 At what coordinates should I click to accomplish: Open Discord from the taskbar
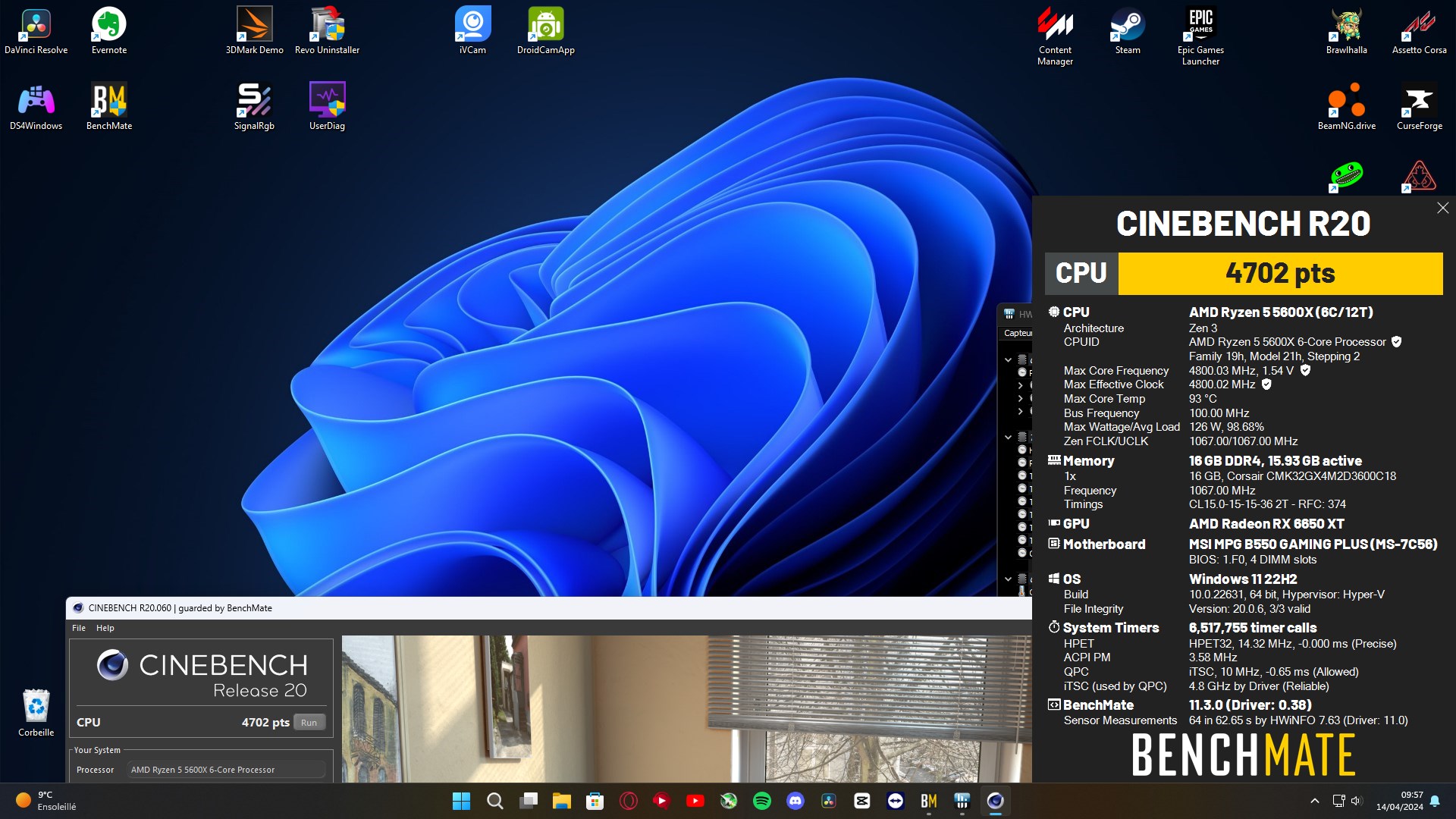tap(795, 801)
